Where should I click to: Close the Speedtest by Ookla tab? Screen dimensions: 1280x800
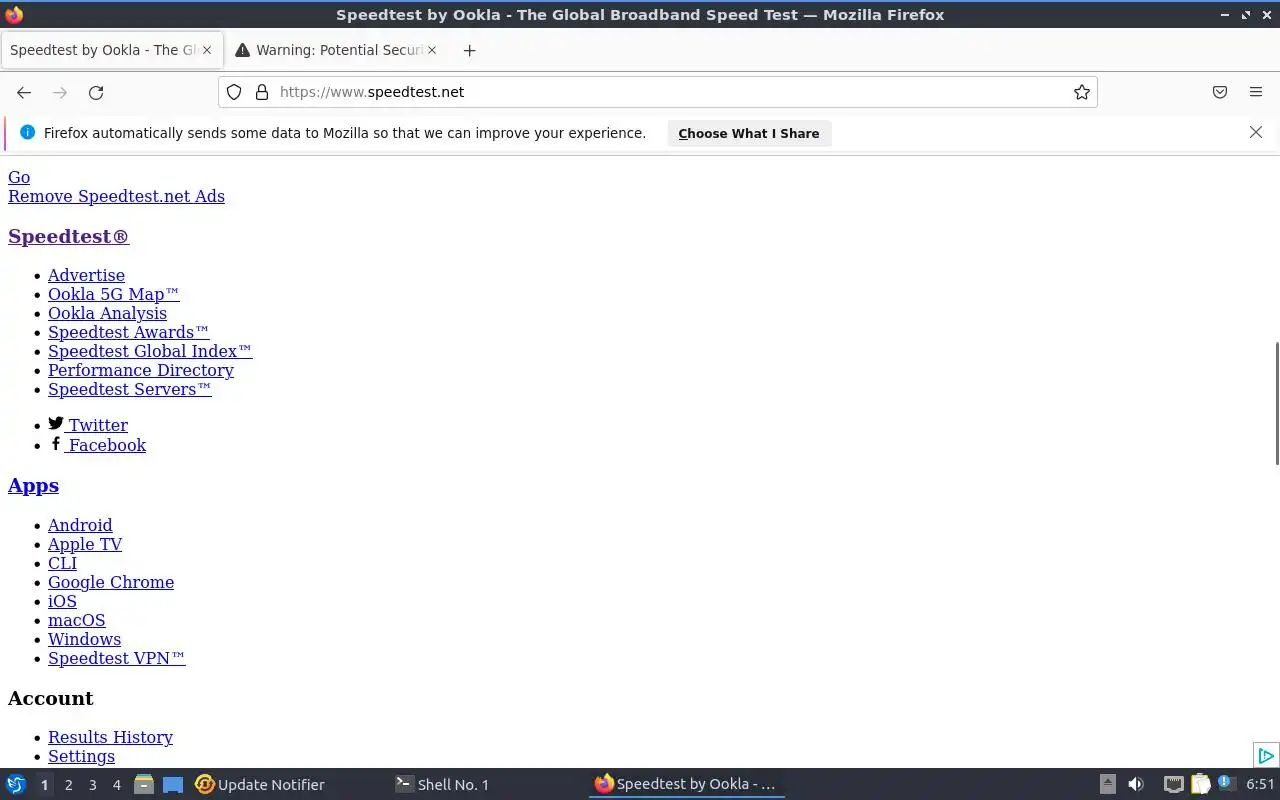(x=208, y=50)
